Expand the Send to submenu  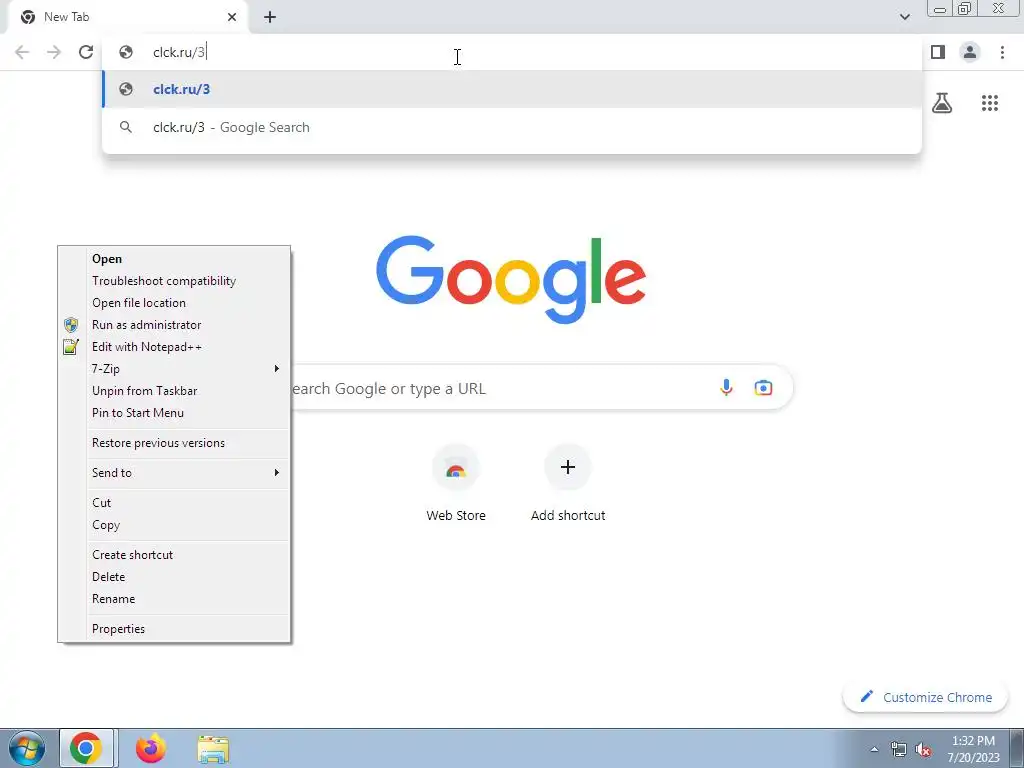pyautogui.click(x=174, y=473)
